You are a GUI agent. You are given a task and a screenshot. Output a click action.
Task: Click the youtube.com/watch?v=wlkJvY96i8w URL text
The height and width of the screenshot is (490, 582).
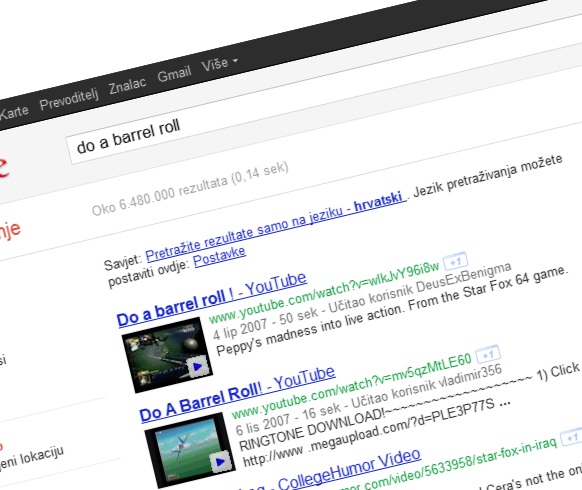click(x=324, y=293)
